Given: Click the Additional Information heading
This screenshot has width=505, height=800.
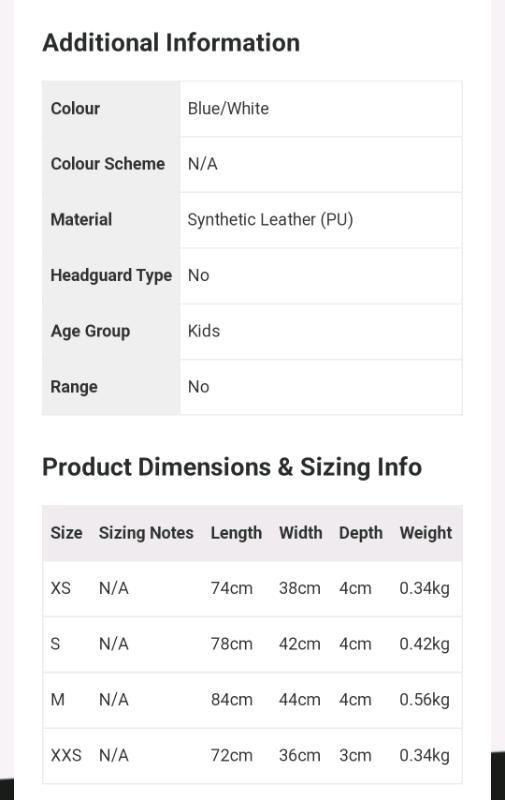Looking at the screenshot, I should [171, 42].
